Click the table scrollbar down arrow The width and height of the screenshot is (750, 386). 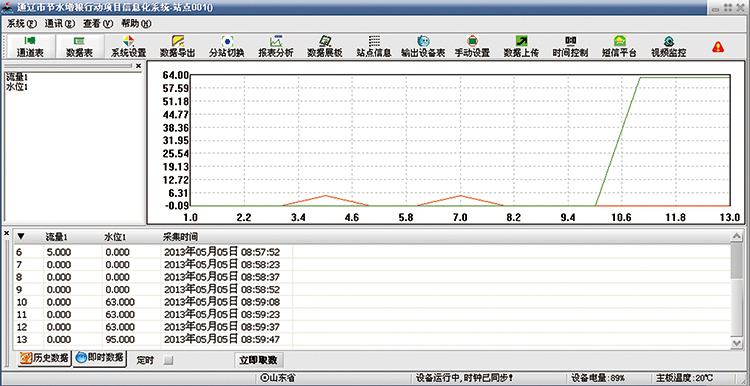click(736, 342)
